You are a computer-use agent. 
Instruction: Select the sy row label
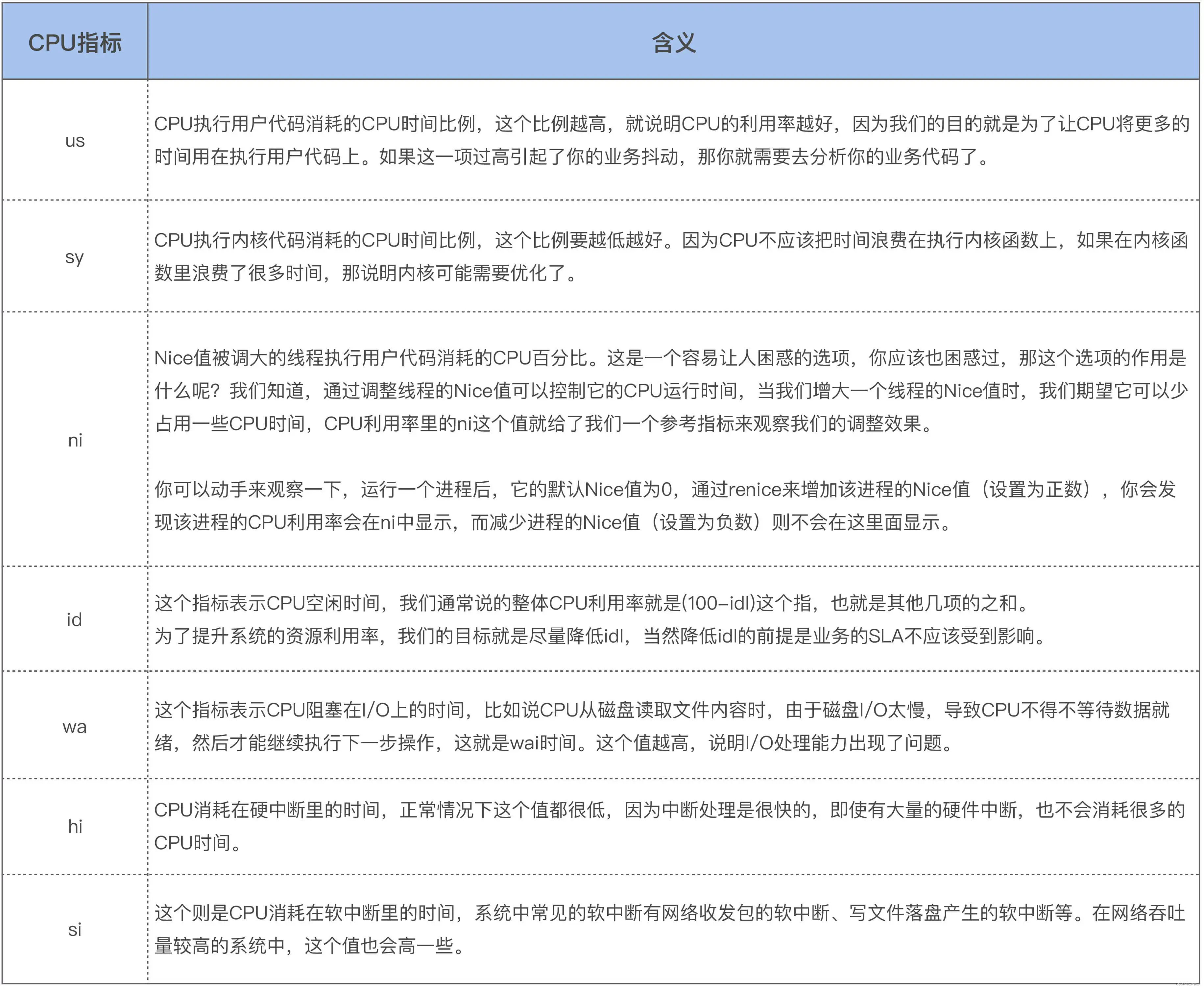(x=75, y=256)
